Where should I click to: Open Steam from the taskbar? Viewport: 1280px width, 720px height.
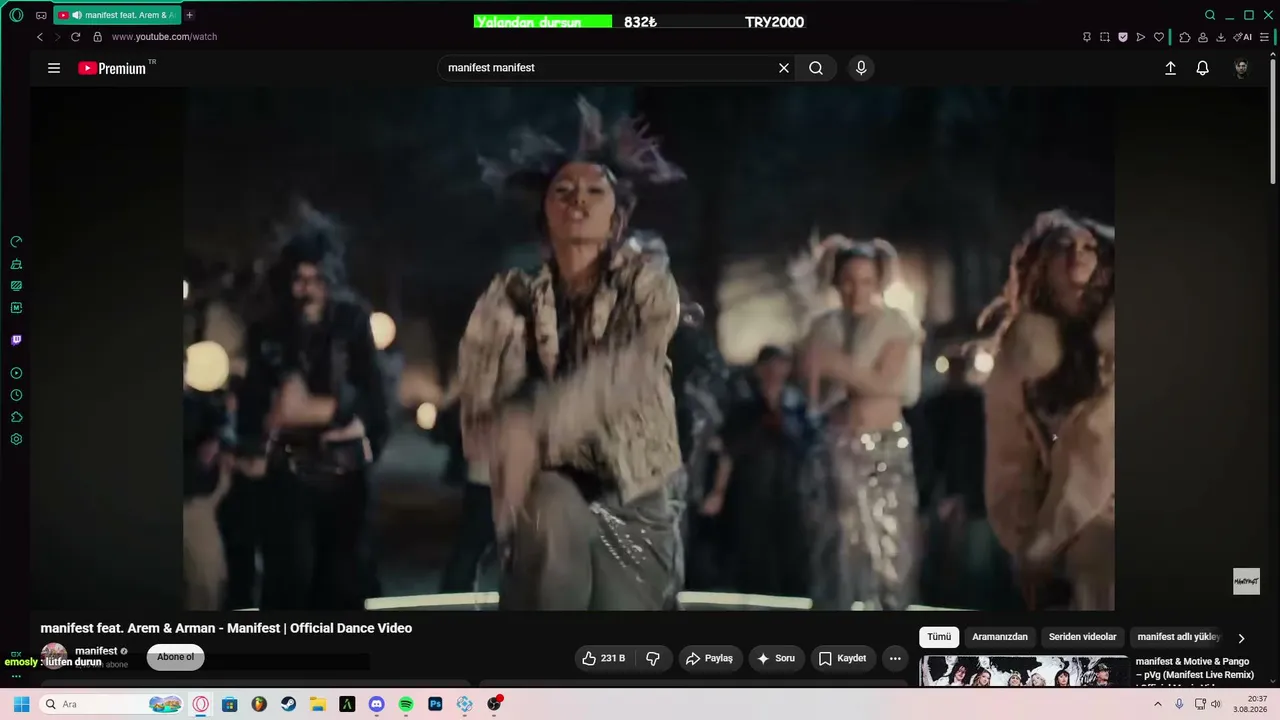[x=288, y=704]
